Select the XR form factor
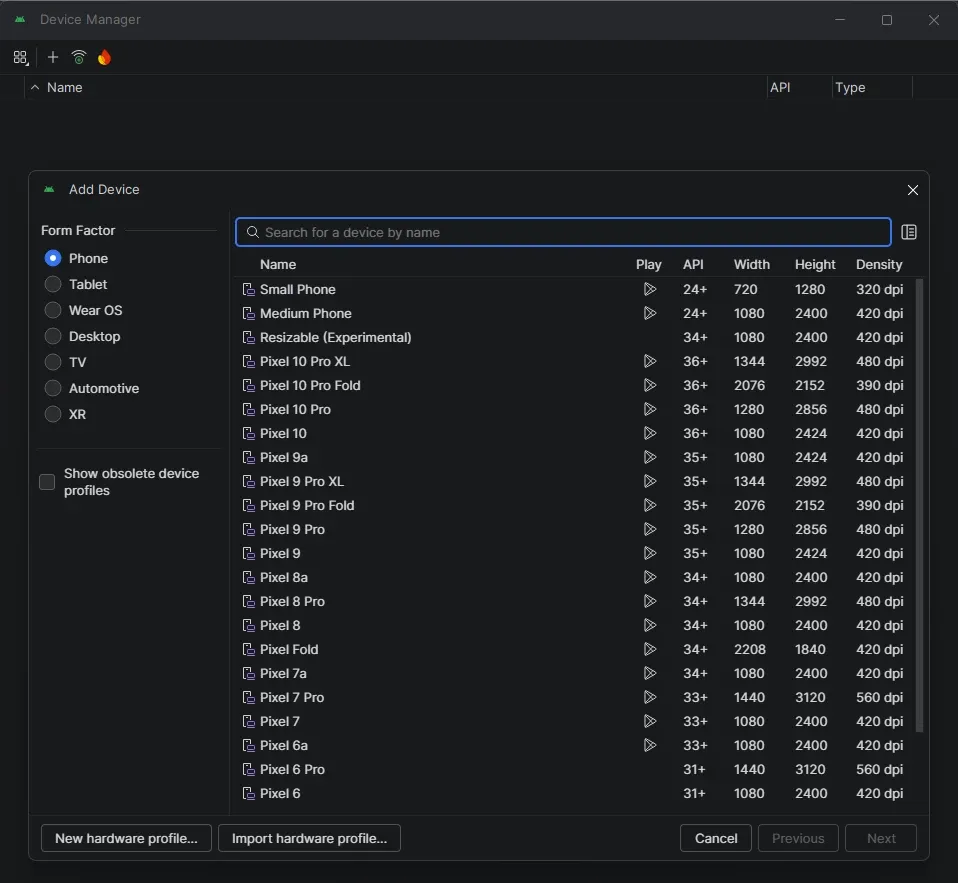This screenshot has height=883, width=958. [53, 414]
